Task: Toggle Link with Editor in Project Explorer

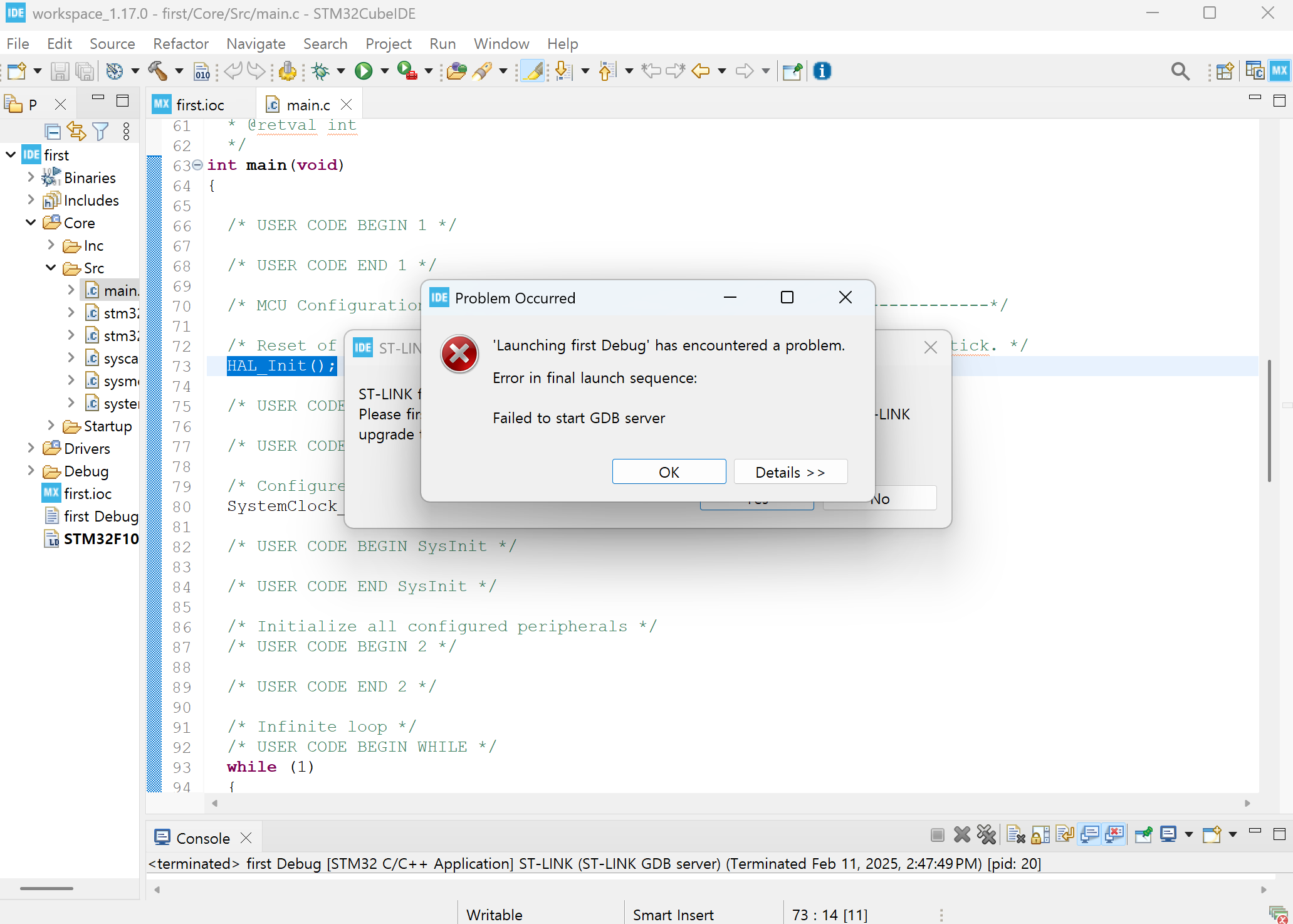Action: 76,131
